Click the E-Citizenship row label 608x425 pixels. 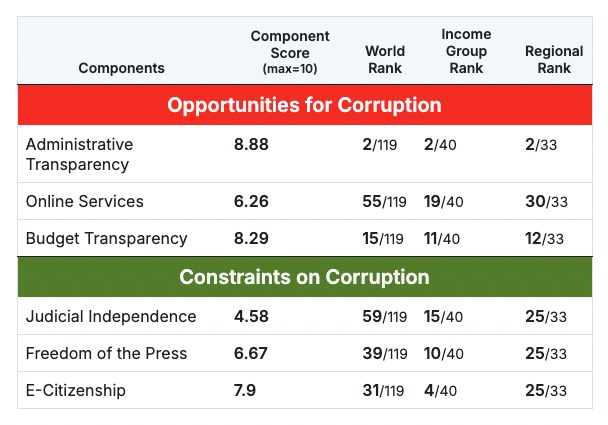tap(76, 390)
